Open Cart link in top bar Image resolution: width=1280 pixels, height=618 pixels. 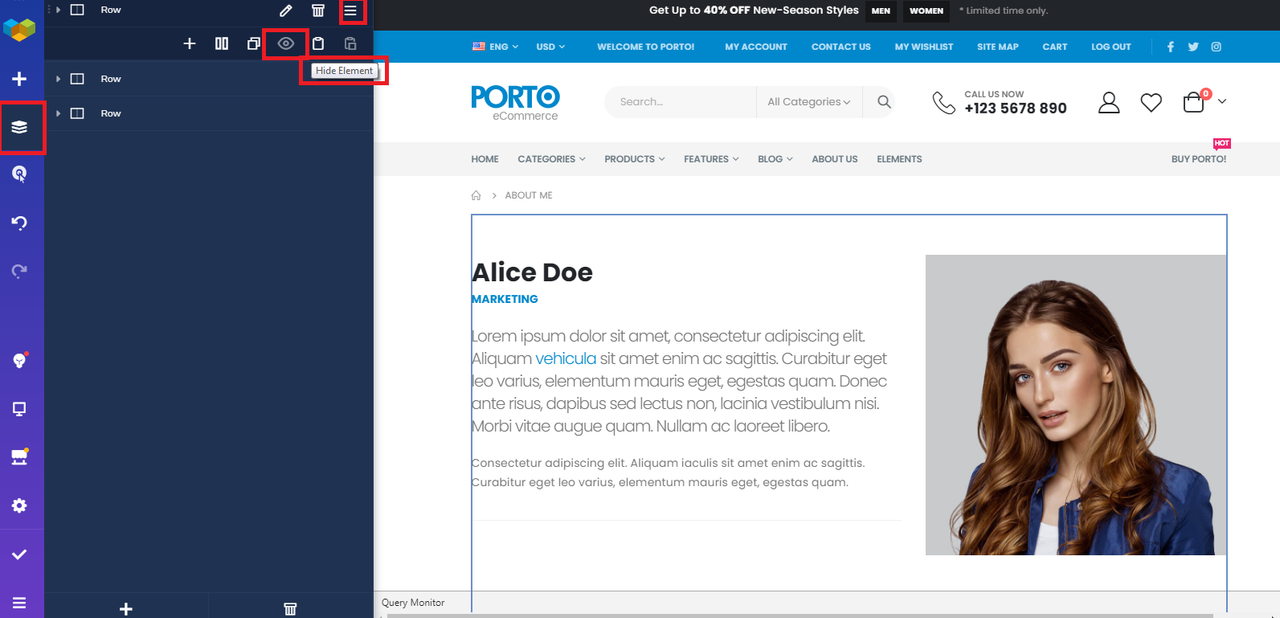click(1055, 47)
